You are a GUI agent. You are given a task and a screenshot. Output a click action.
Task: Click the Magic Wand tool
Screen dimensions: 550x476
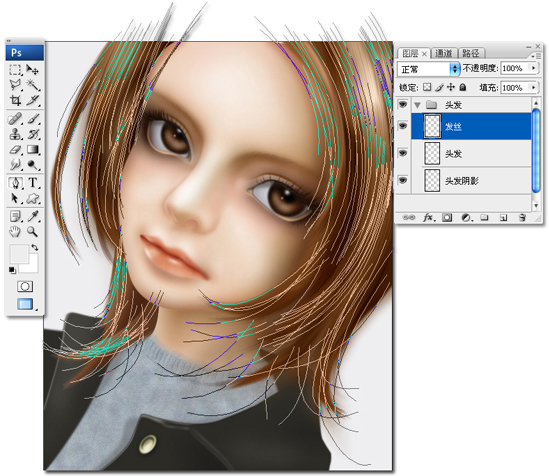pyautogui.click(x=33, y=85)
